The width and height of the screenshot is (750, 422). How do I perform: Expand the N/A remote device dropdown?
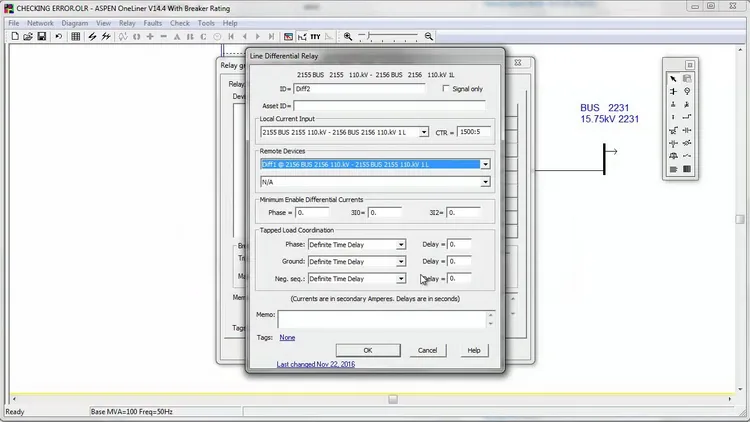pyautogui.click(x=485, y=182)
